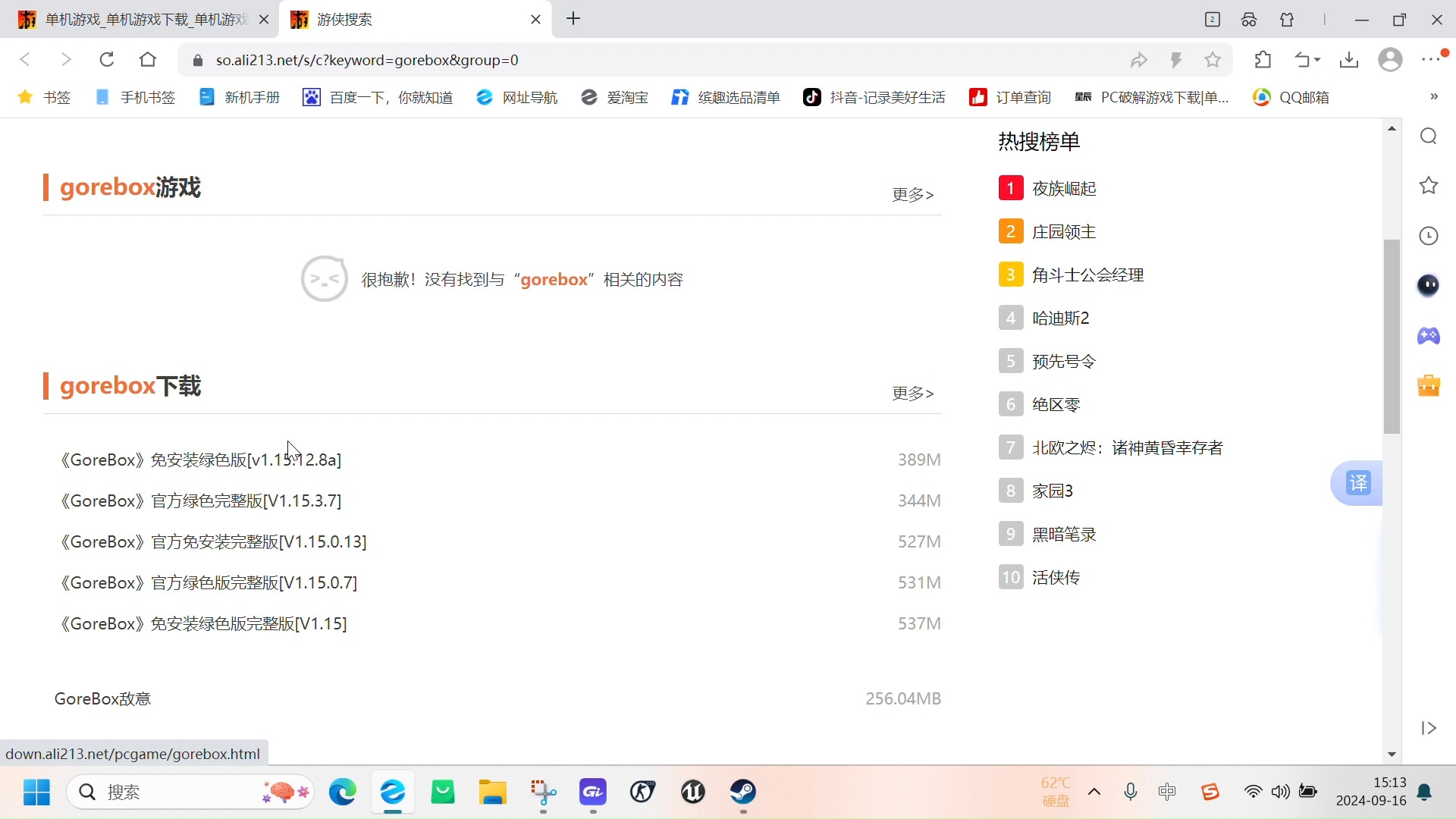Open Steam from the taskbar
This screenshot has width=1456, height=819.
point(743,792)
